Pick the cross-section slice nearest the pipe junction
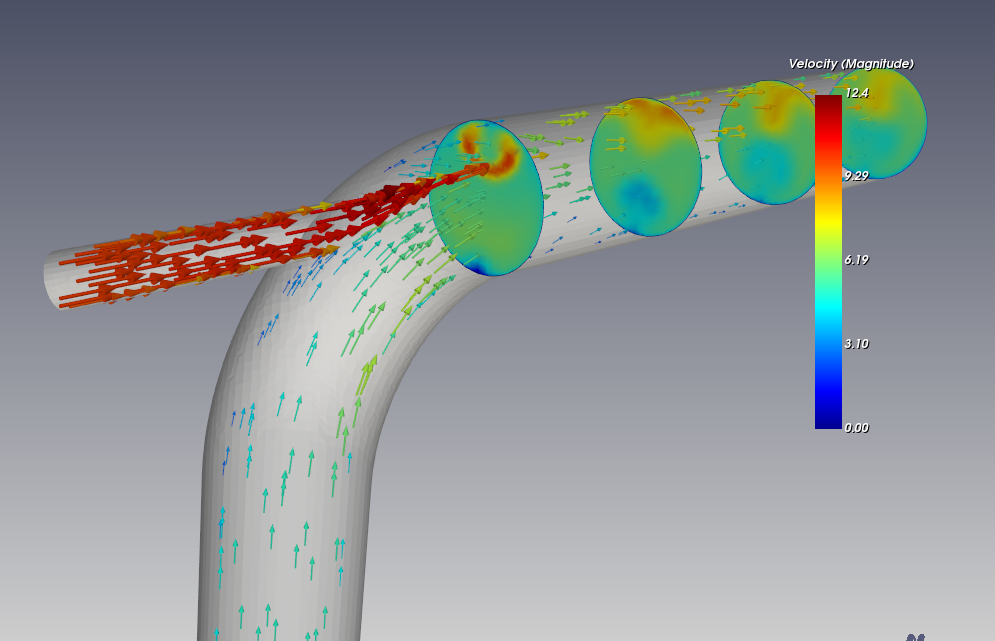This screenshot has height=641, width=995. (486, 197)
